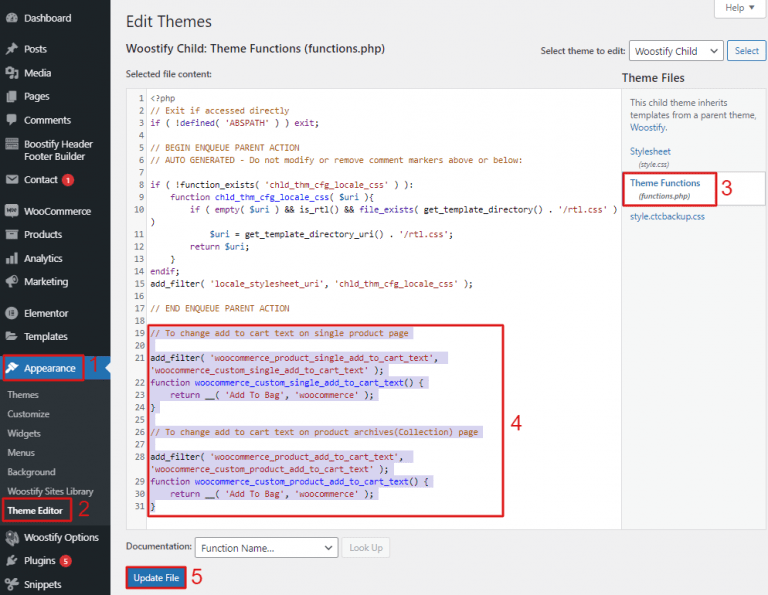This screenshot has width=768, height=595.
Task: Open Widgets under Appearance
Action: [x=24, y=433]
